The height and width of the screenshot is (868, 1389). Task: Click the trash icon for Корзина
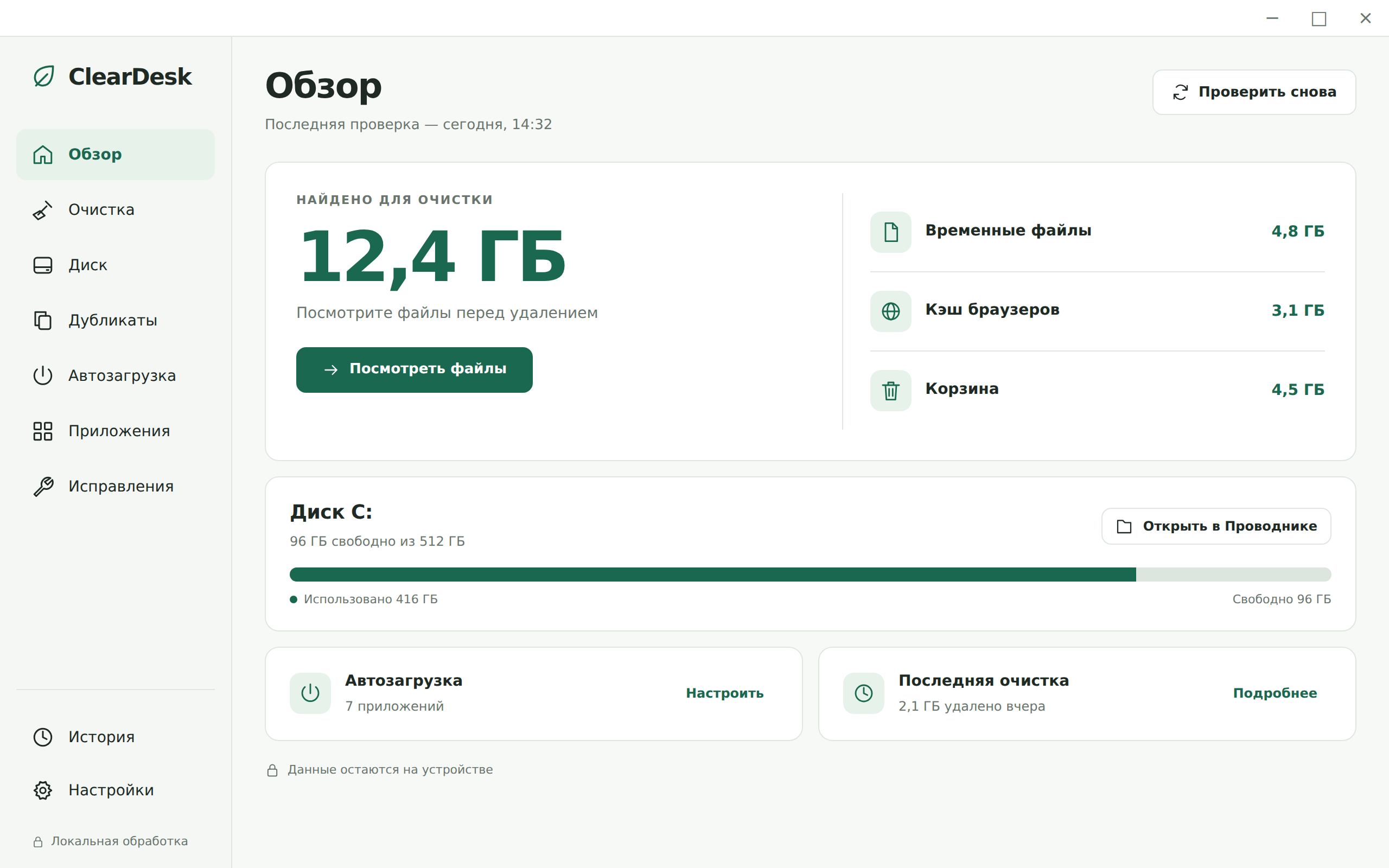pos(891,391)
